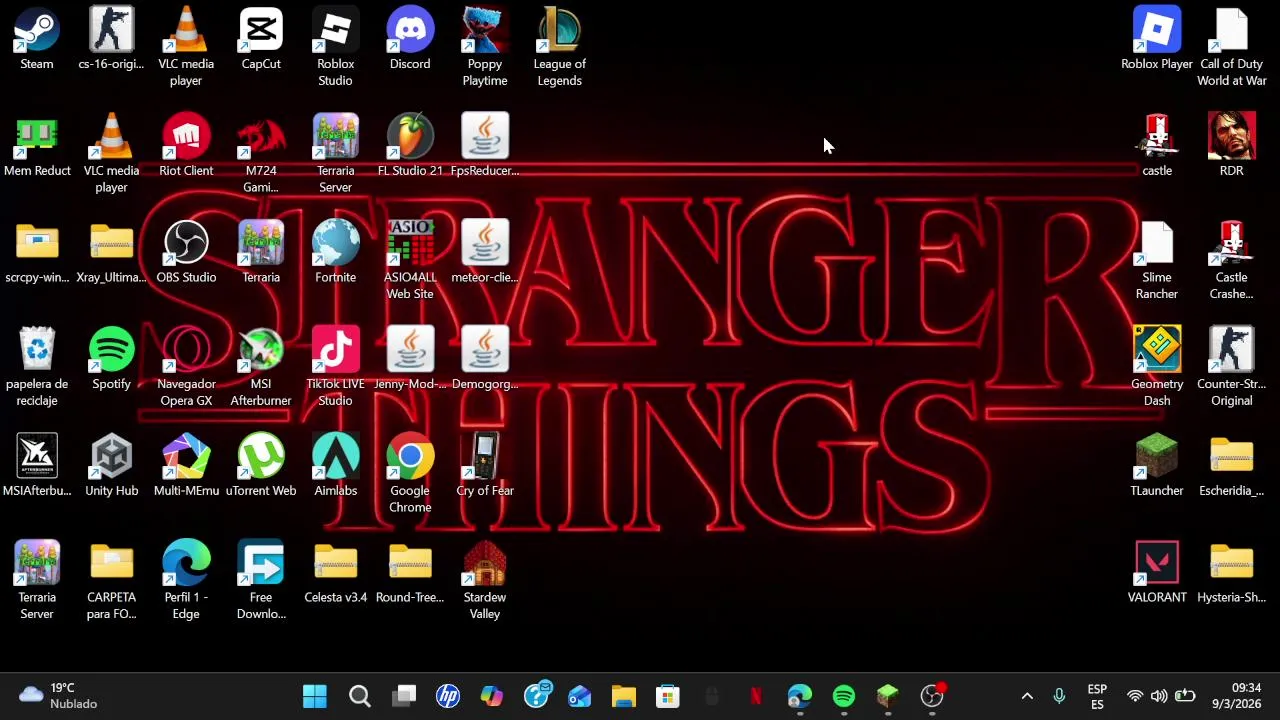
Task: Launch Geometry Dash from the desktop
Action: [x=1157, y=367]
